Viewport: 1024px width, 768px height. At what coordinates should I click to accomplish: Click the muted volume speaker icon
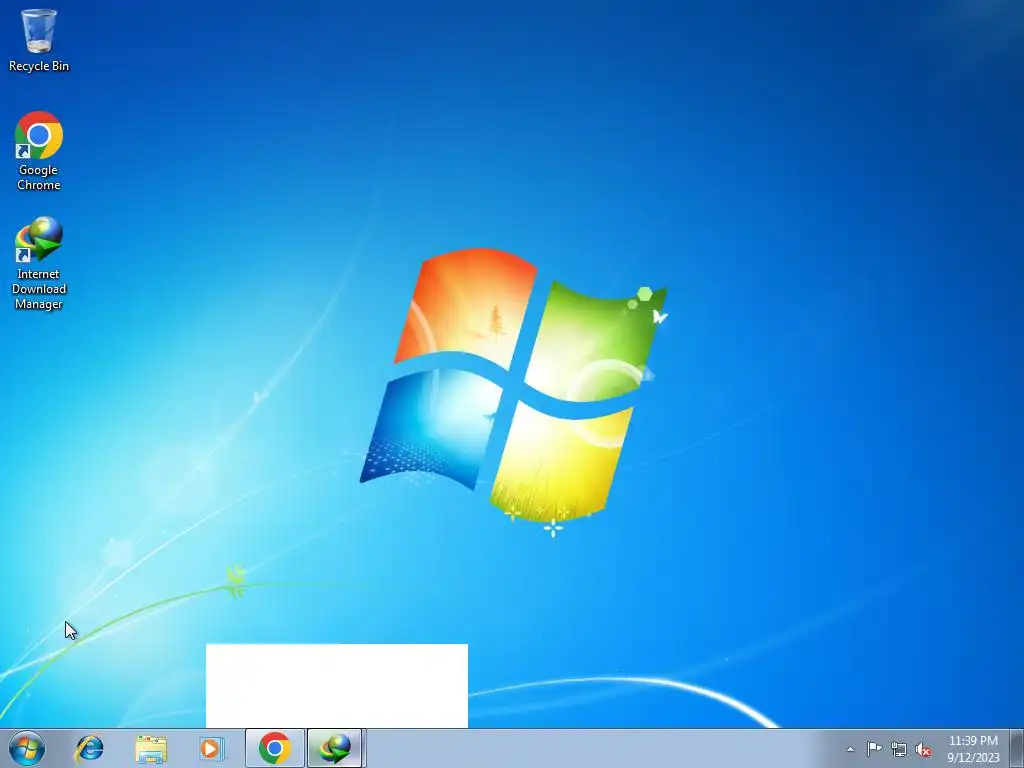click(923, 750)
